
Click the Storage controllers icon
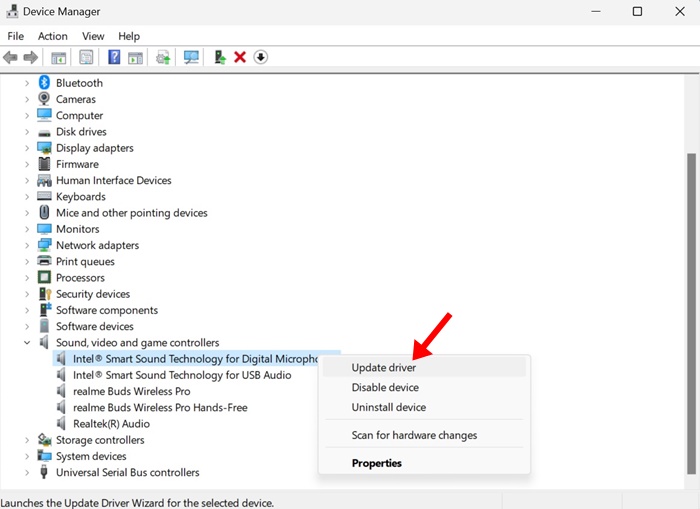(44, 440)
